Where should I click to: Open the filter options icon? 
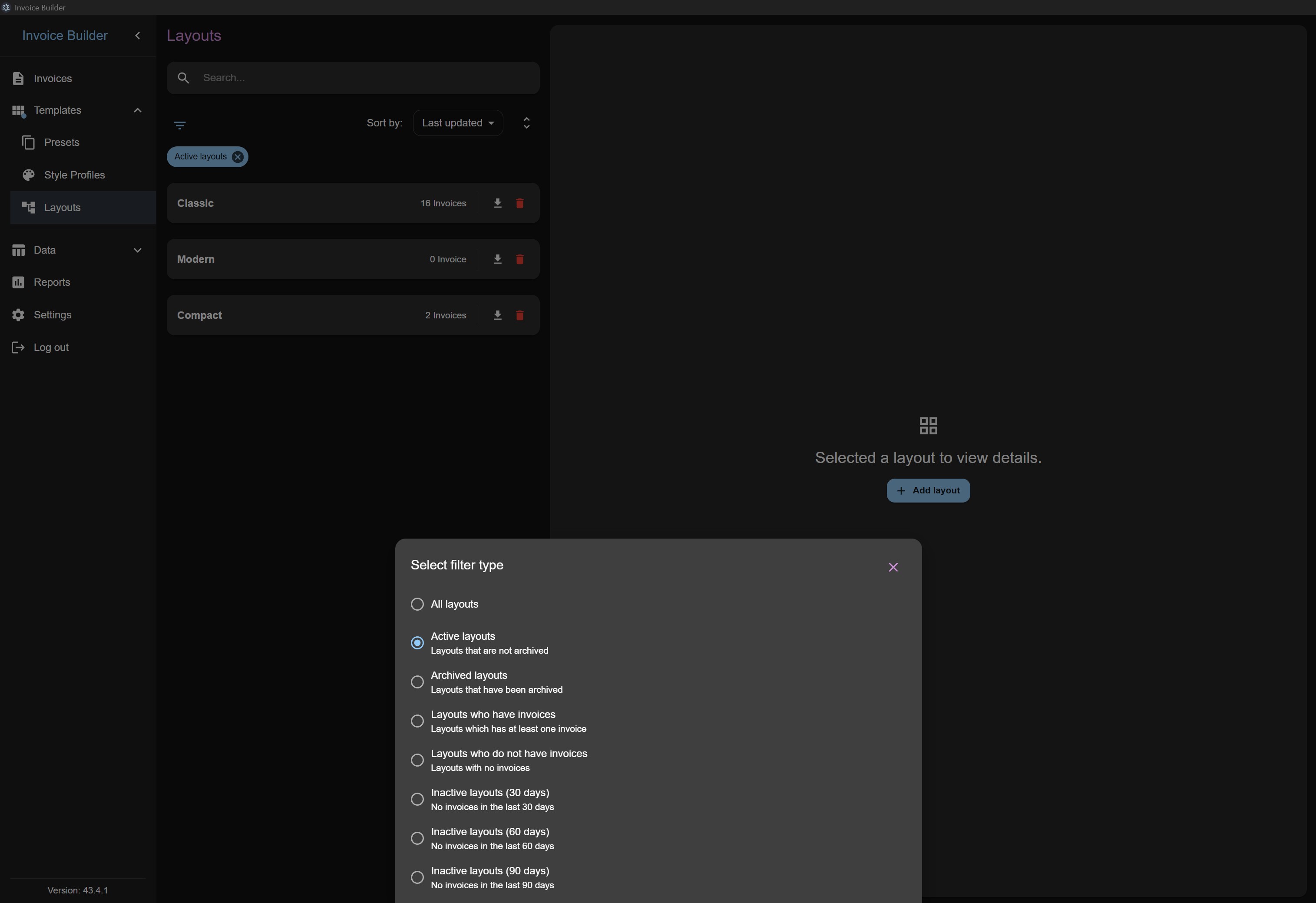[x=179, y=125]
